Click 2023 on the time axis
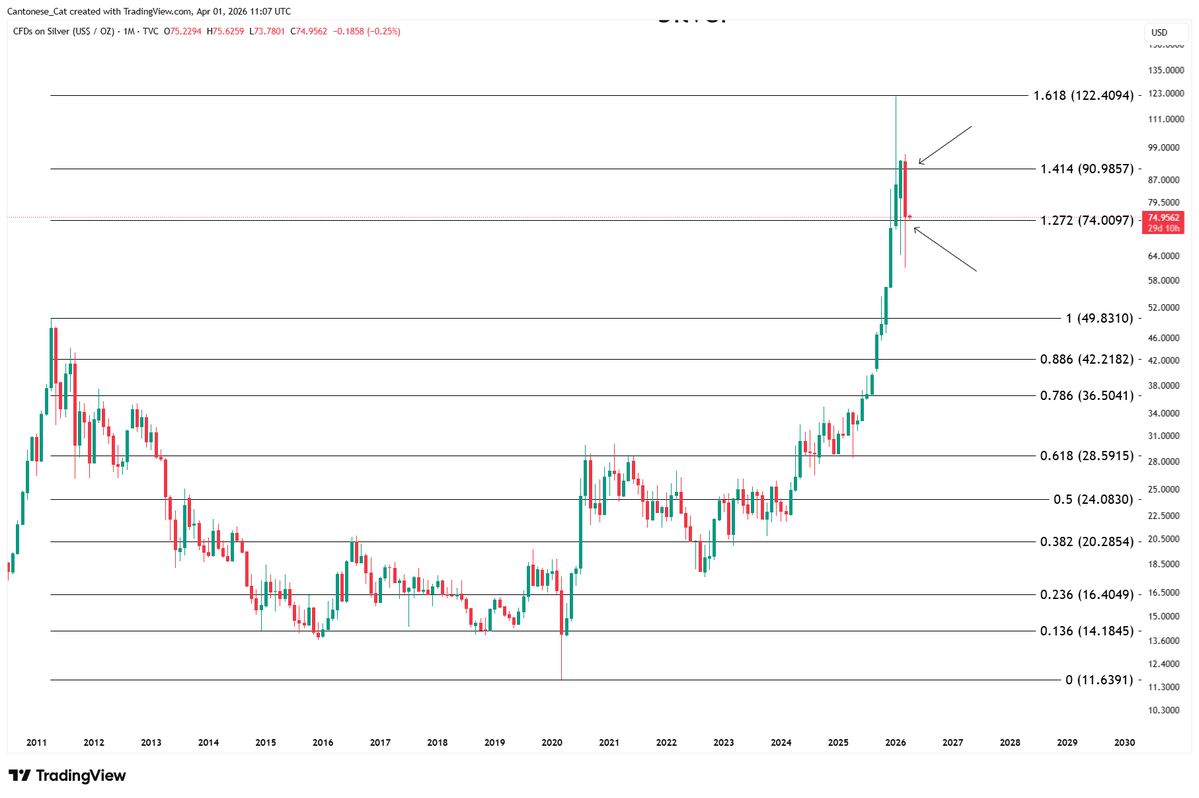This screenshot has width=1199, height=798. point(723,742)
